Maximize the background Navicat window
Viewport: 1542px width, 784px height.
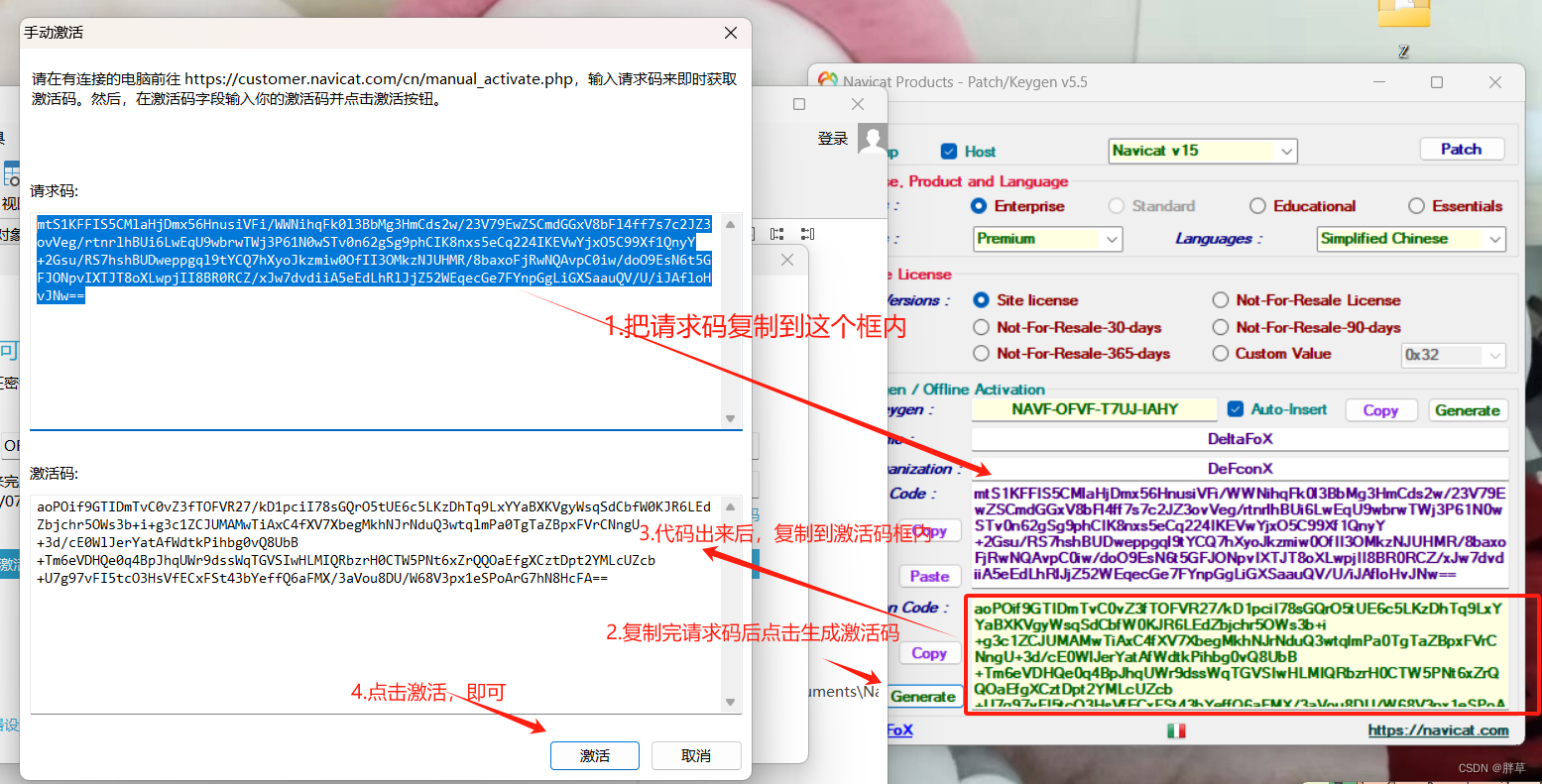(799, 103)
